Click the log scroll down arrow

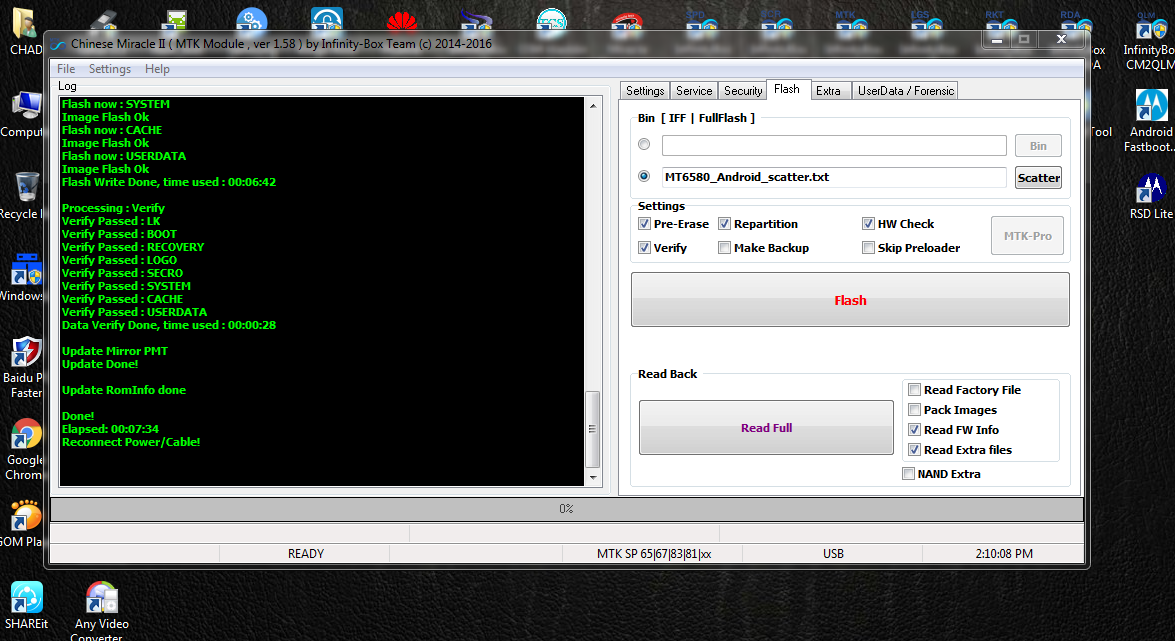(x=593, y=478)
